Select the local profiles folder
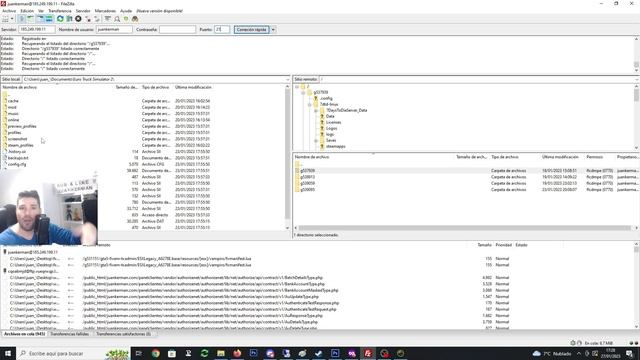Screen dimensions: 640x360 click(x=14, y=133)
